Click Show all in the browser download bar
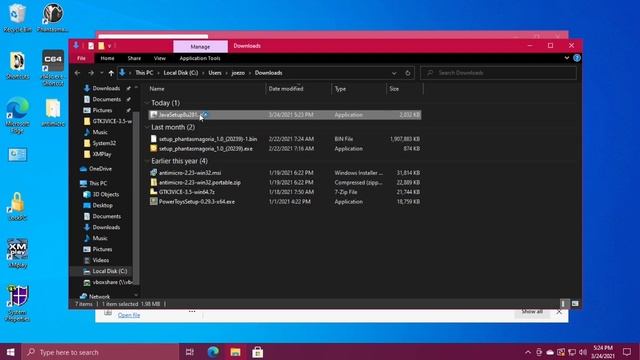The image size is (640, 360). pos(532,311)
